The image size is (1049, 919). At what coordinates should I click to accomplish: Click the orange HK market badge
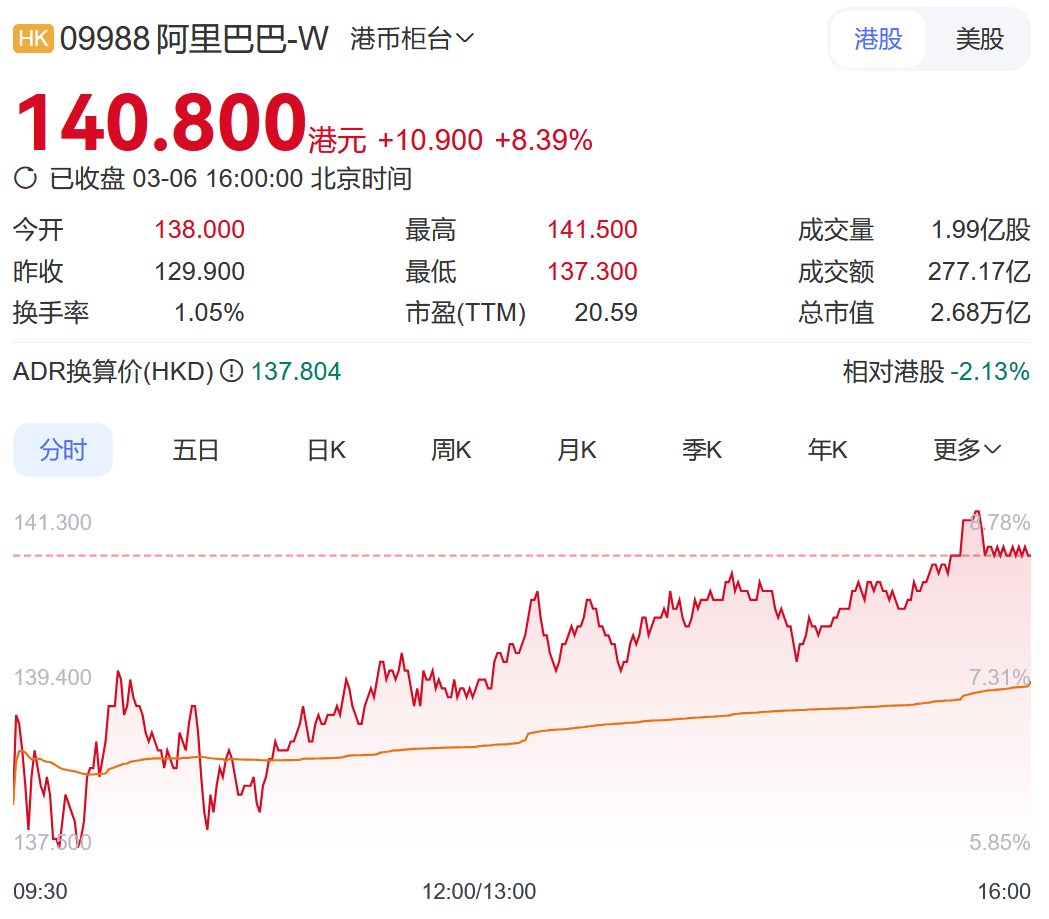pyautogui.click(x=33, y=39)
